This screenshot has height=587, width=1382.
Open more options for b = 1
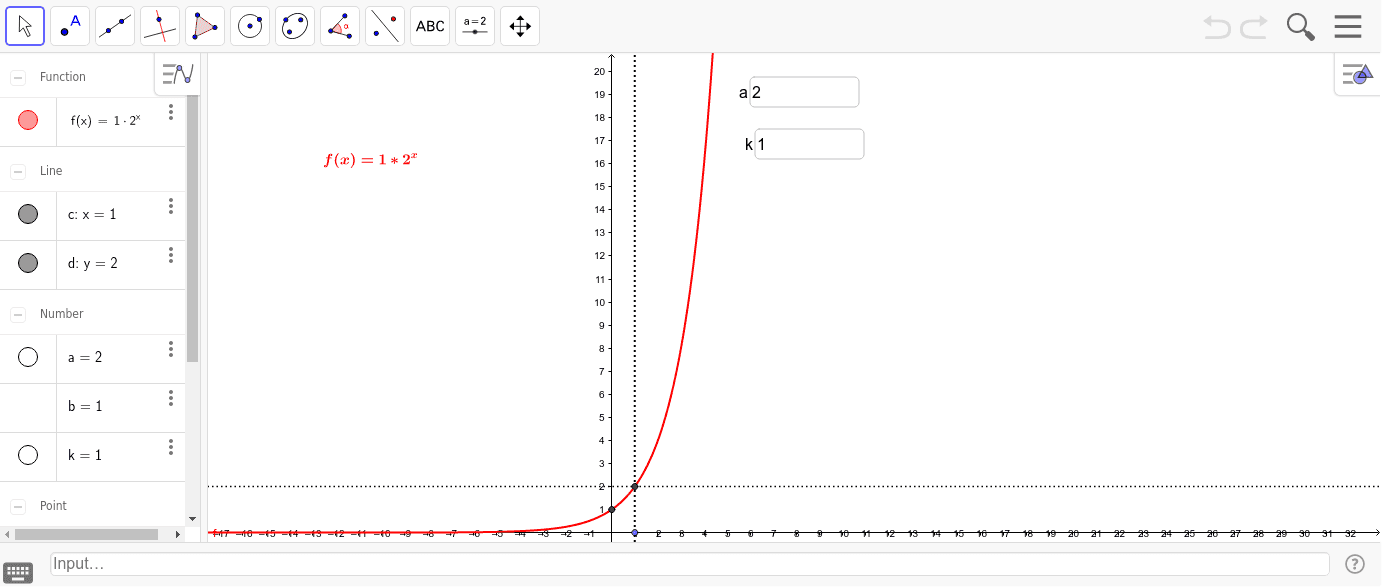pos(171,398)
